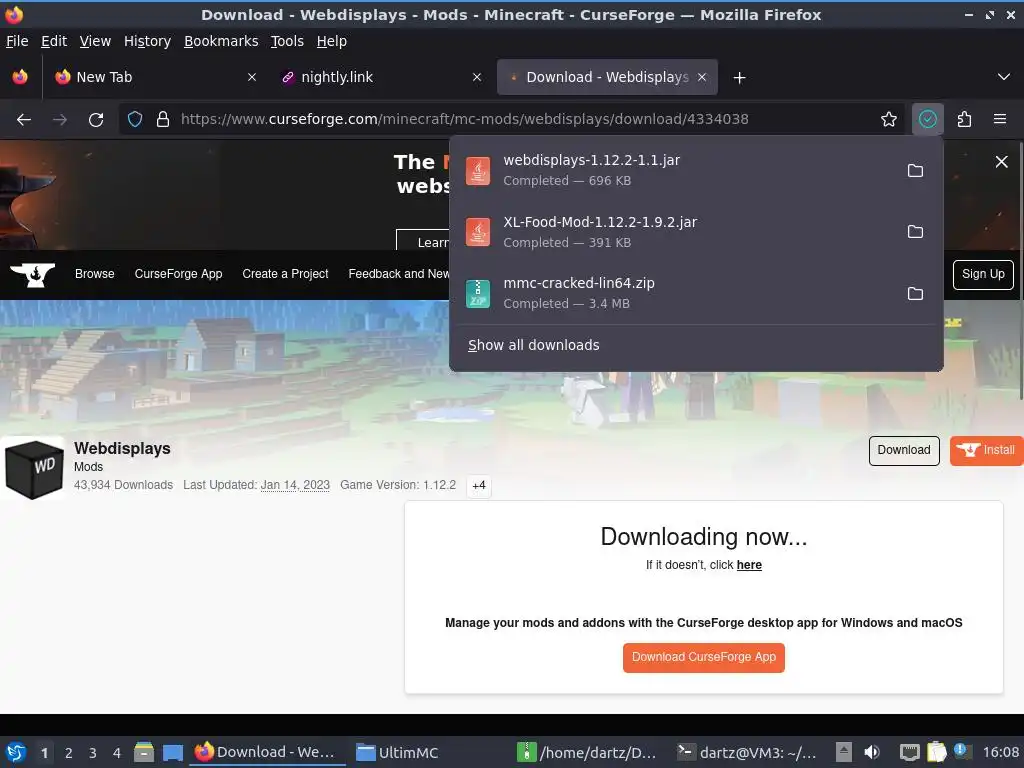Open the History menu
1024x768 pixels.
click(147, 41)
